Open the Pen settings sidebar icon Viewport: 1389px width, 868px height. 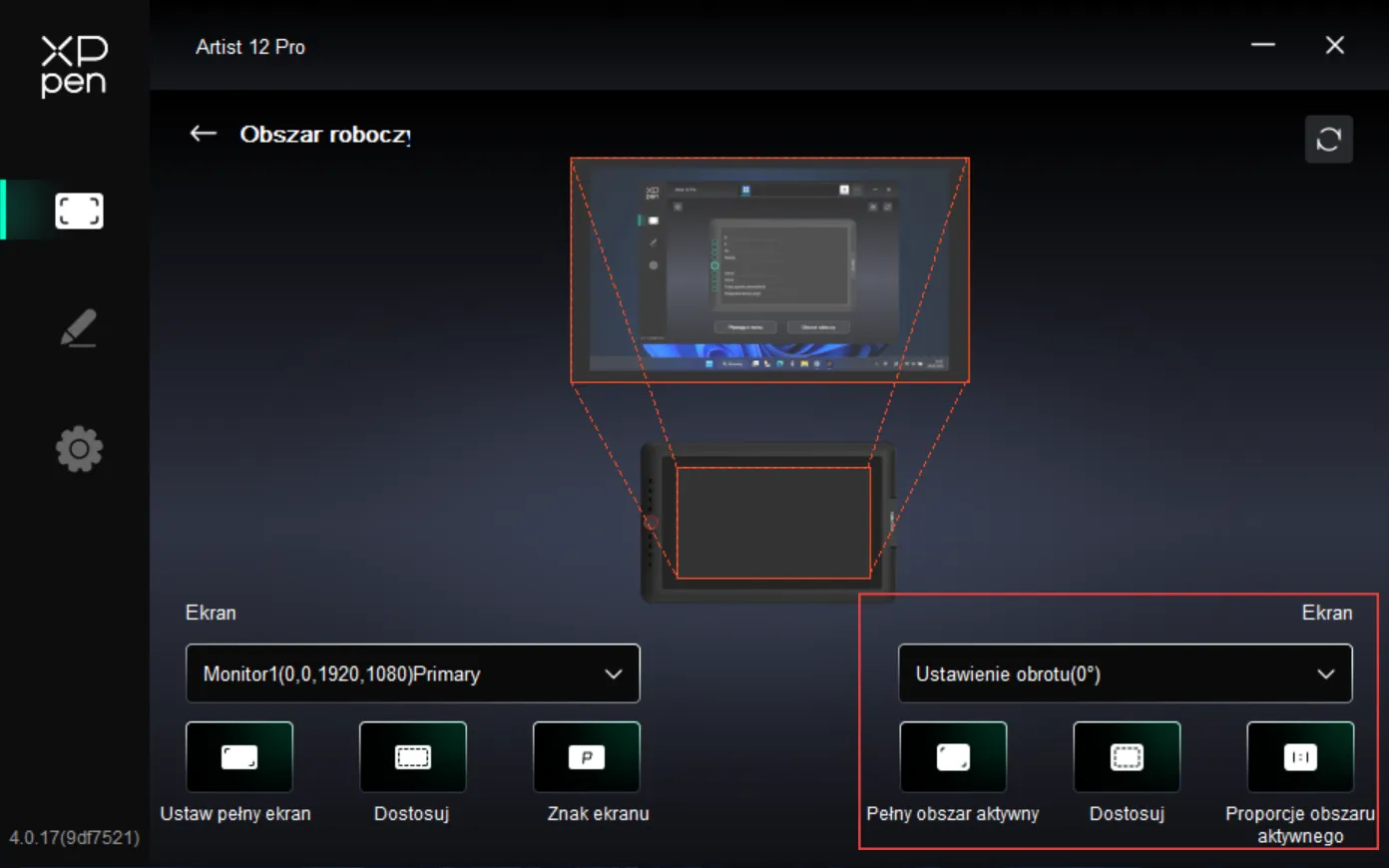79,328
